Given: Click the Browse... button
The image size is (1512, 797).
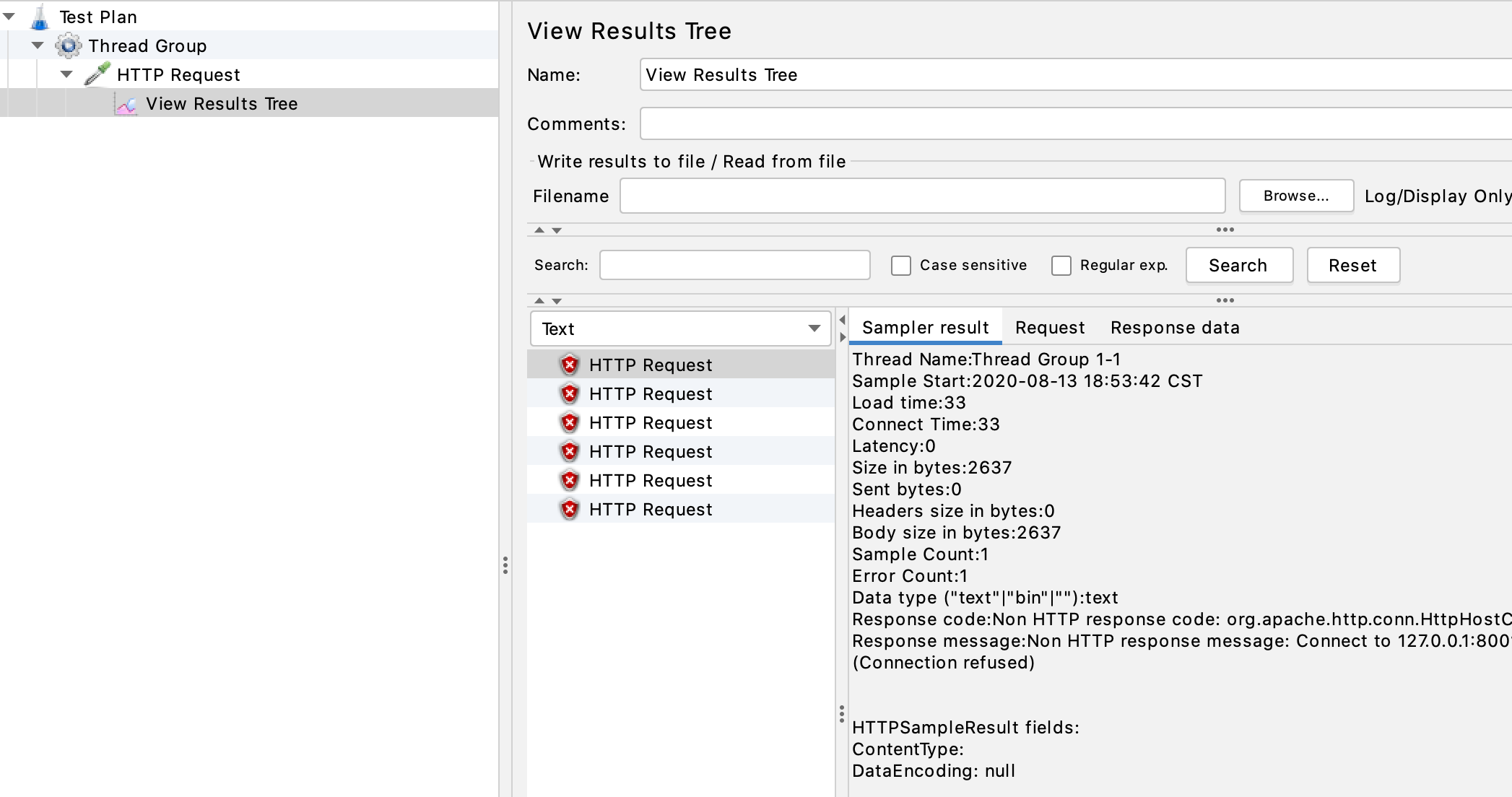Looking at the screenshot, I should click(x=1296, y=196).
